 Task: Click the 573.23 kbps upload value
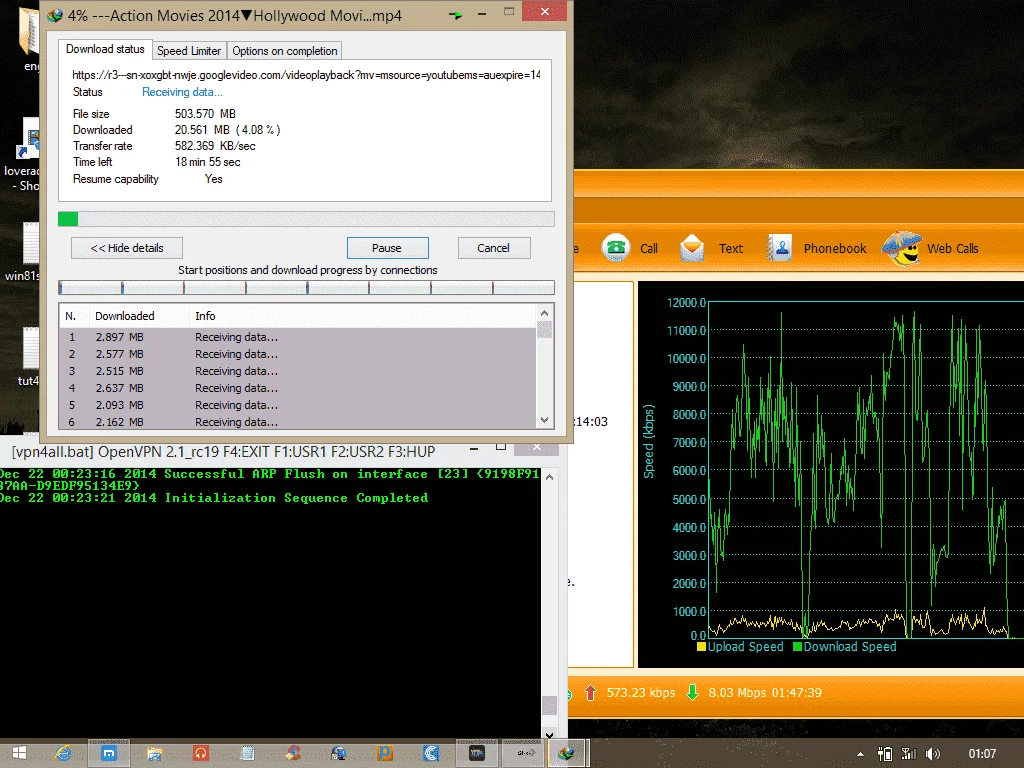tap(641, 693)
